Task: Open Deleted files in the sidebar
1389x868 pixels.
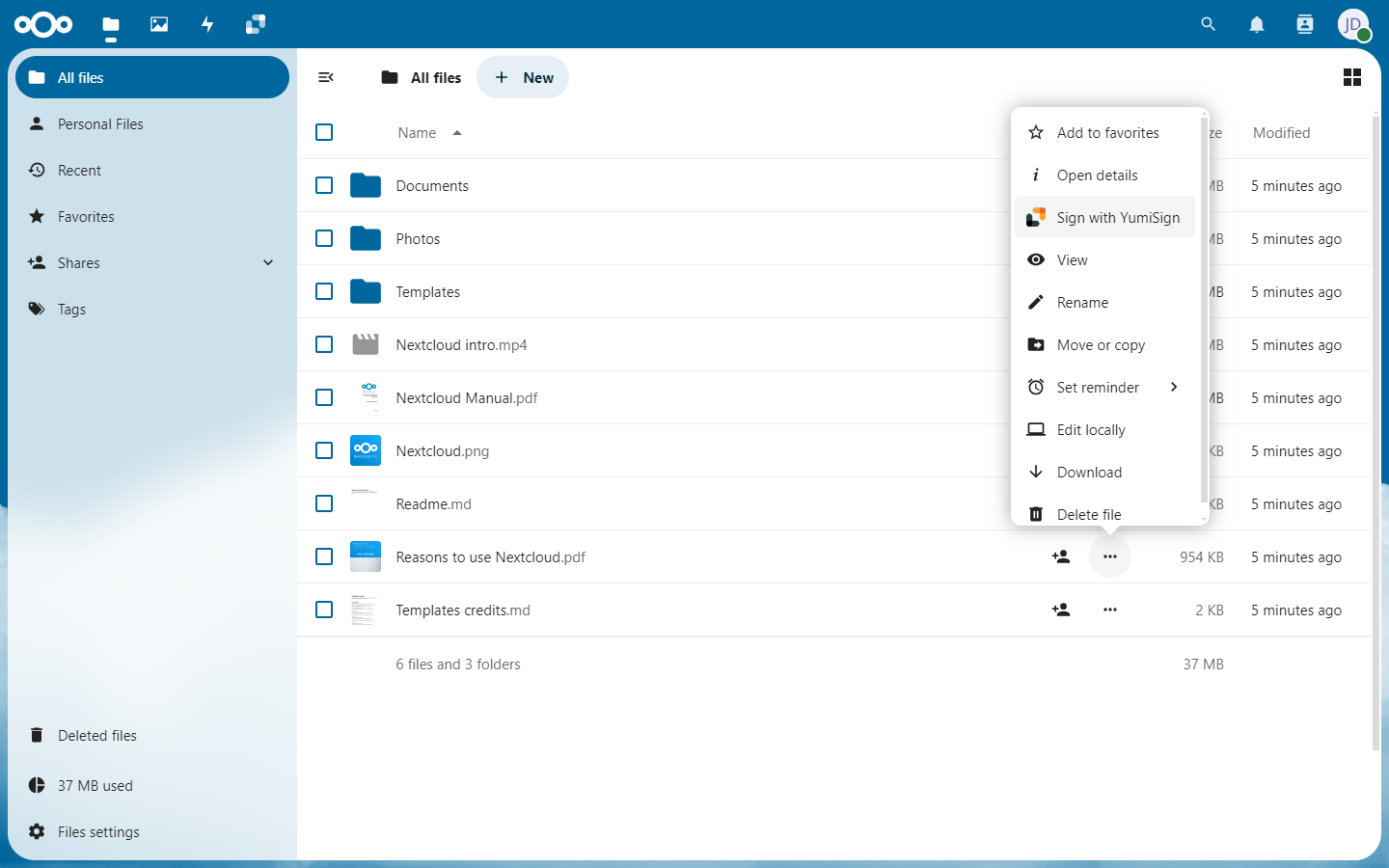Action: [152, 735]
